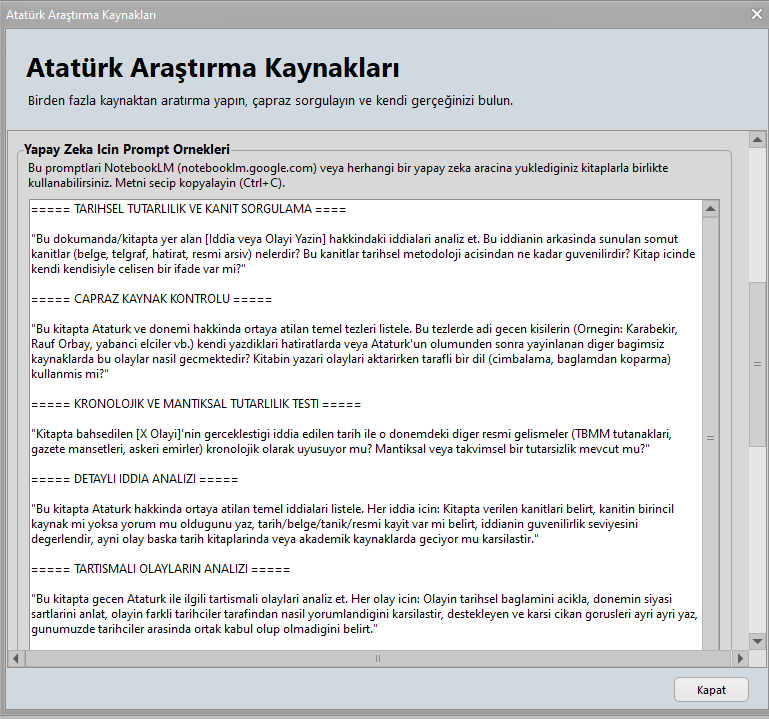Viewport: 769px width, 719px height.
Task: Click the 'notebooklm.google.com' text in the description
Action: (247, 168)
